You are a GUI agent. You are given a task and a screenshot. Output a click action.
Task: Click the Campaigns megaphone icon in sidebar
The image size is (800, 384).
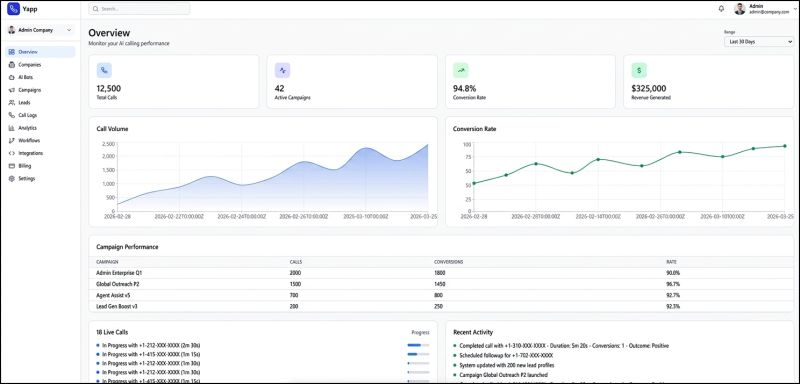[x=12, y=90]
